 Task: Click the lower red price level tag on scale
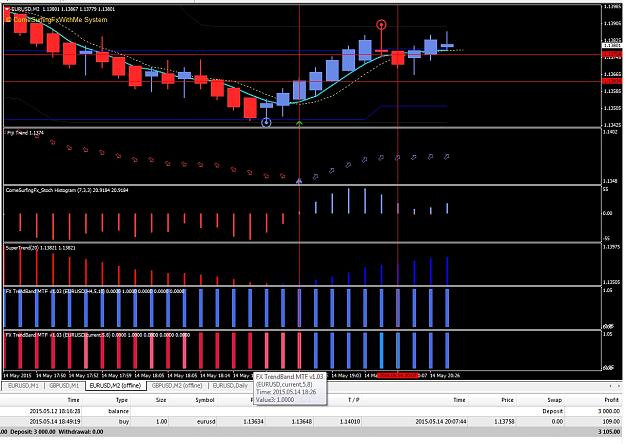613,81
